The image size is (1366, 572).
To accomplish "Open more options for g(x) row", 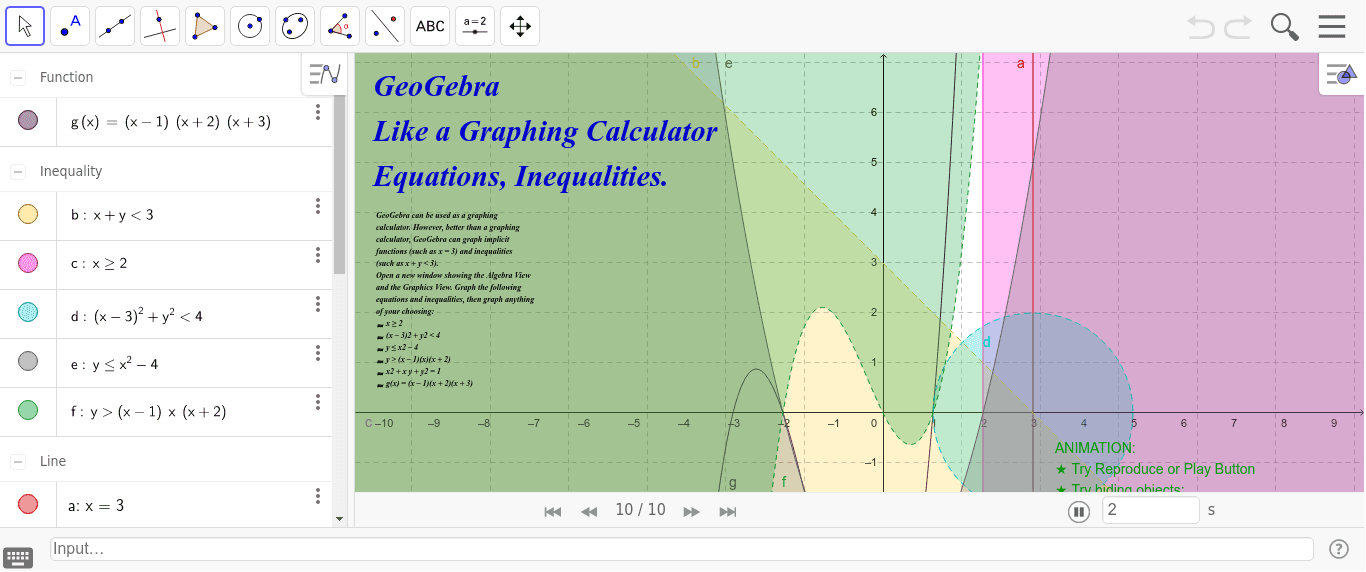I will click(x=318, y=112).
